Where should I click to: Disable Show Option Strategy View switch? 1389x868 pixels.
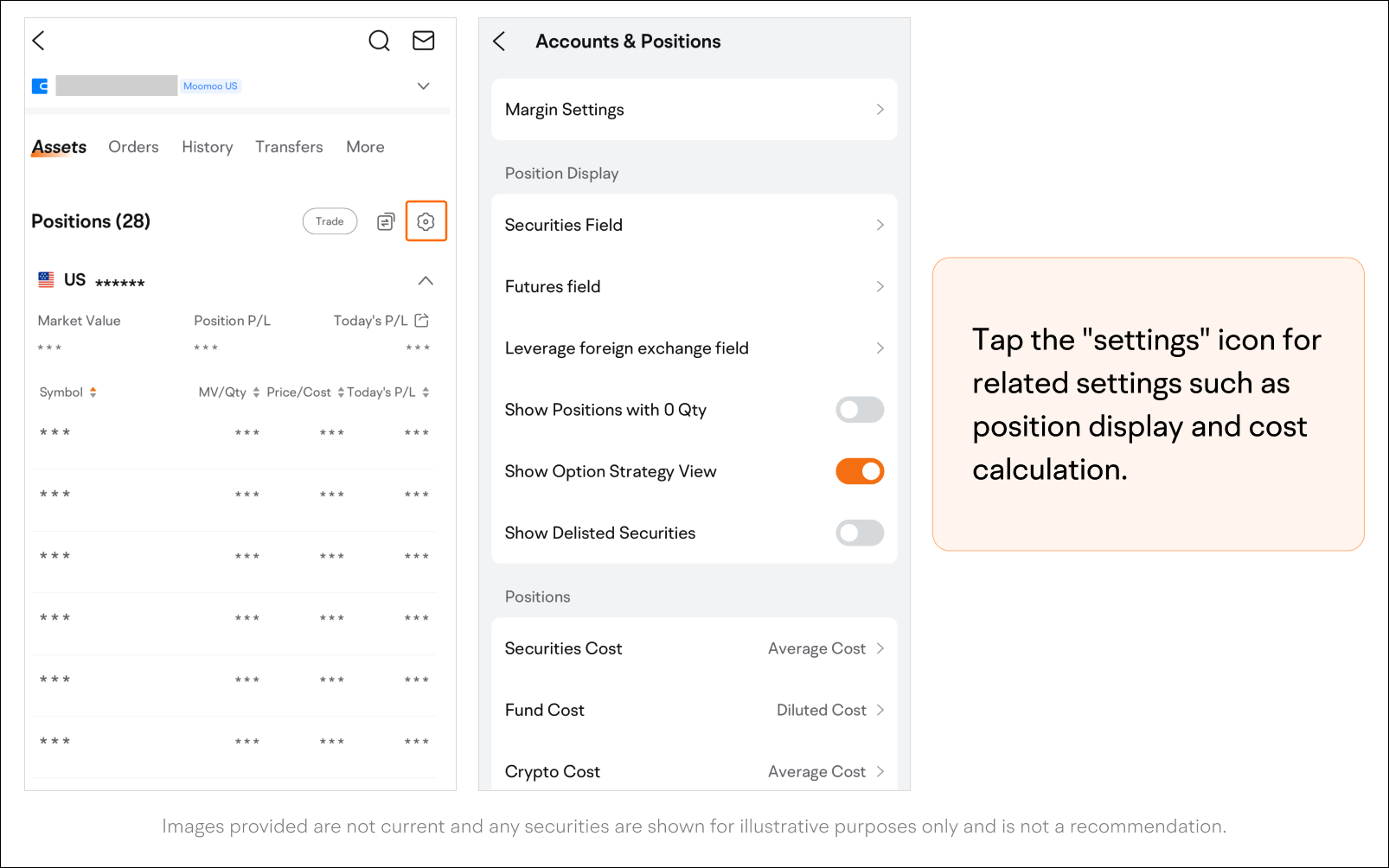pyautogui.click(x=860, y=471)
